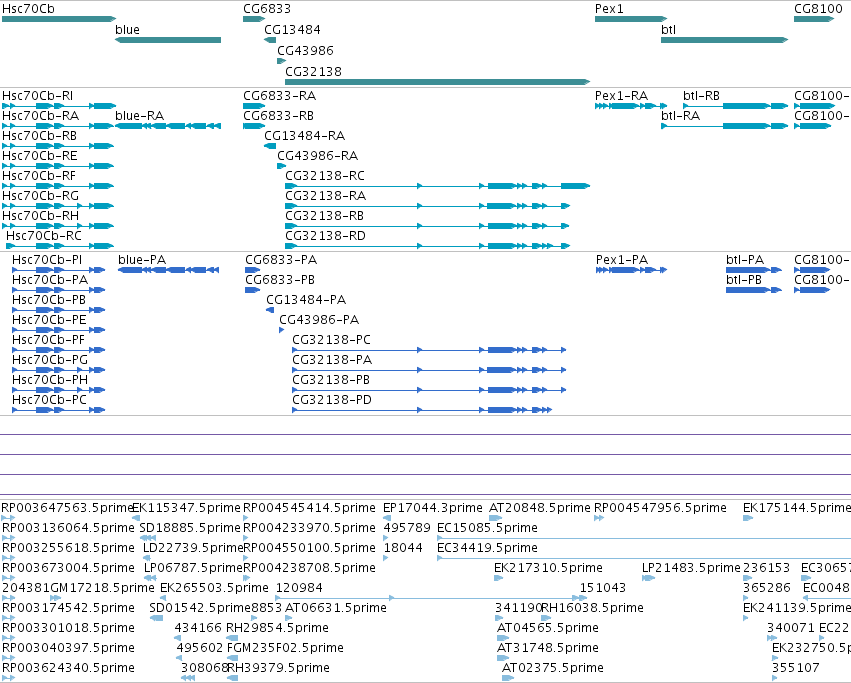Click EST RH39379.5prime

click(x=278, y=668)
